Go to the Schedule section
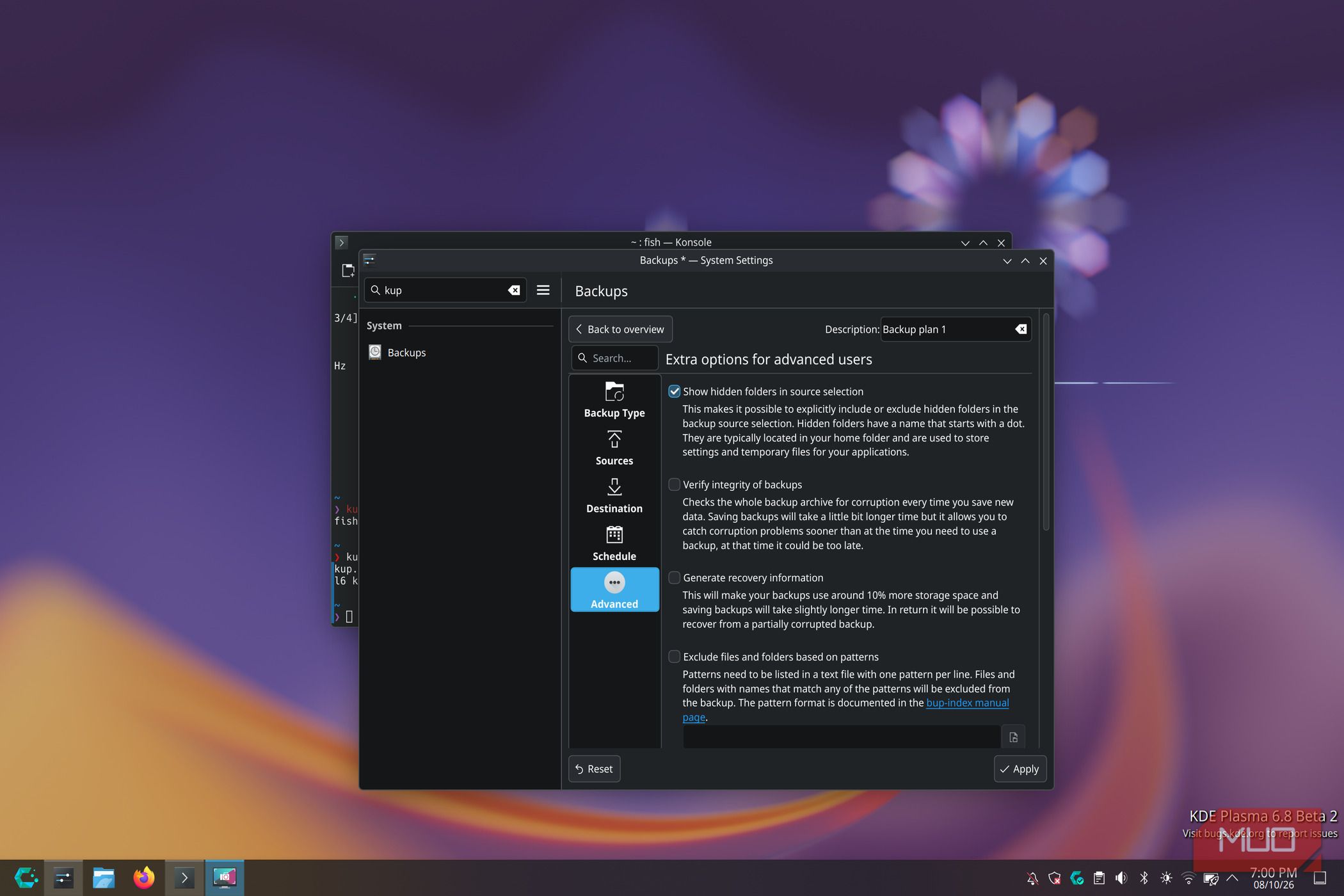 click(x=614, y=543)
